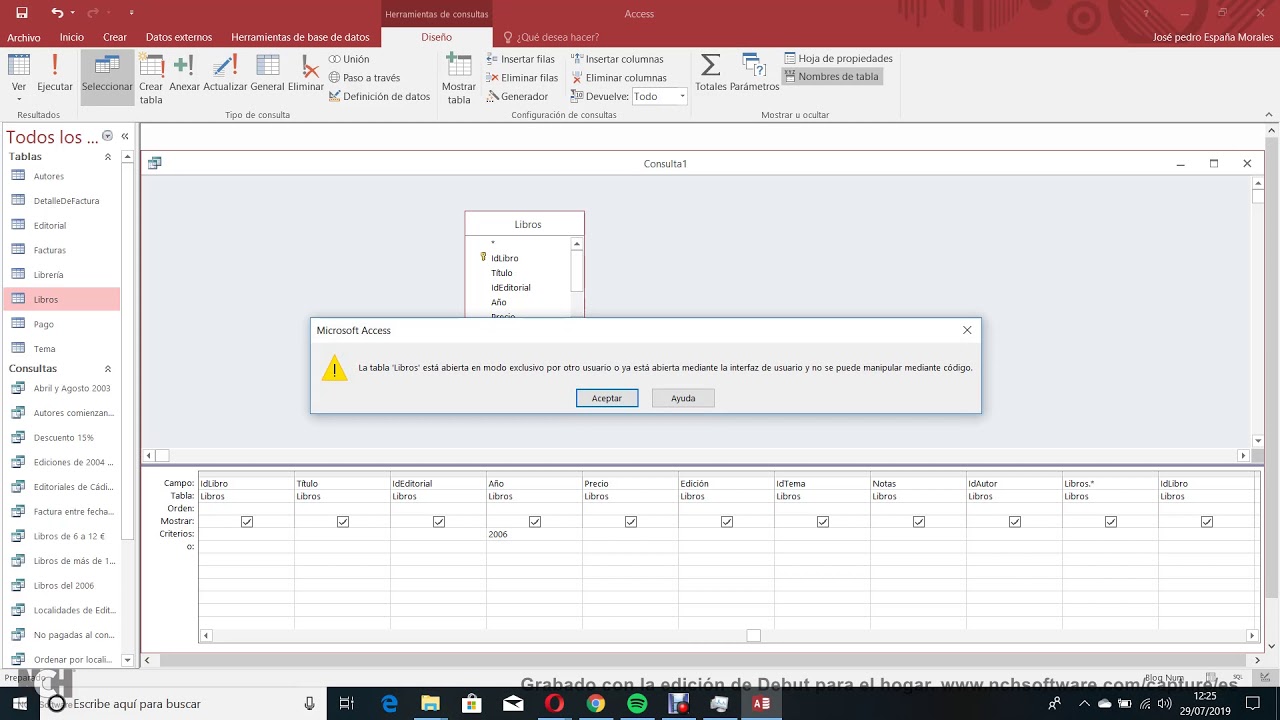Select the Actualizar query type
This screenshot has width=1280, height=720.
[225, 75]
